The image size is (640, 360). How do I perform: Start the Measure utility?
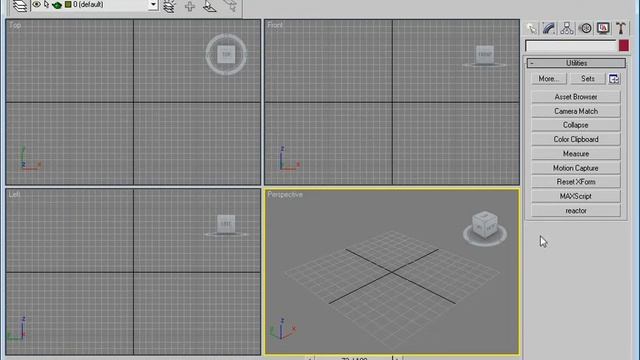pyautogui.click(x=576, y=153)
